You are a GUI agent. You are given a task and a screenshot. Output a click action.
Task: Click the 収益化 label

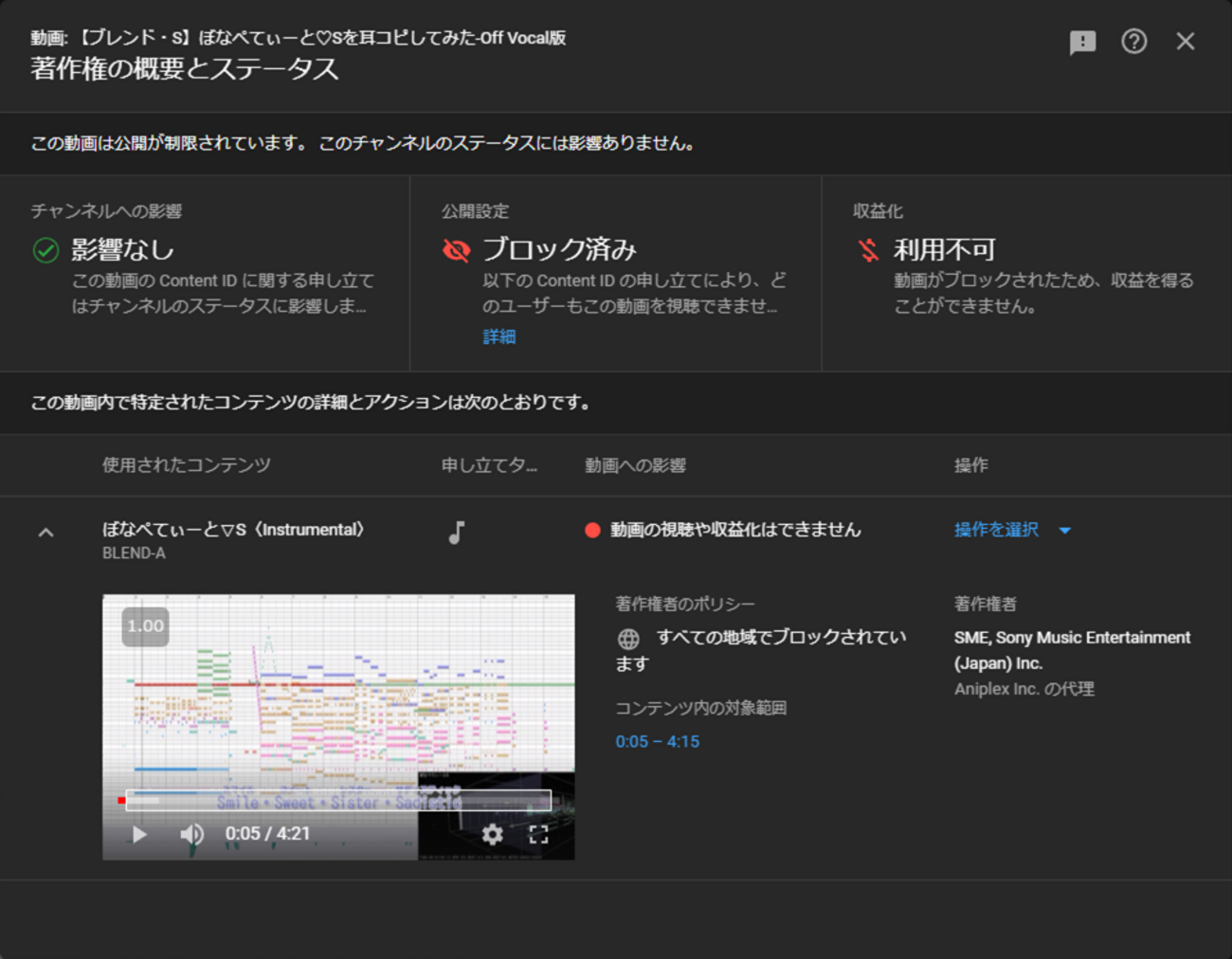878,211
